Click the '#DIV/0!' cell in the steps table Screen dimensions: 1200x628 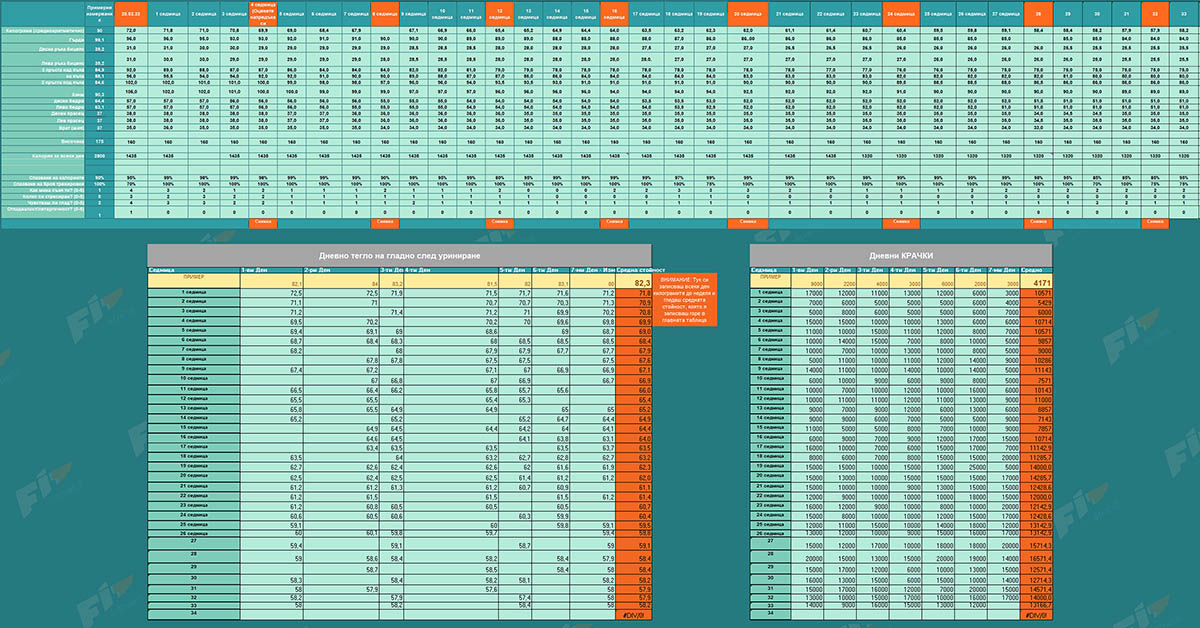(1035, 614)
